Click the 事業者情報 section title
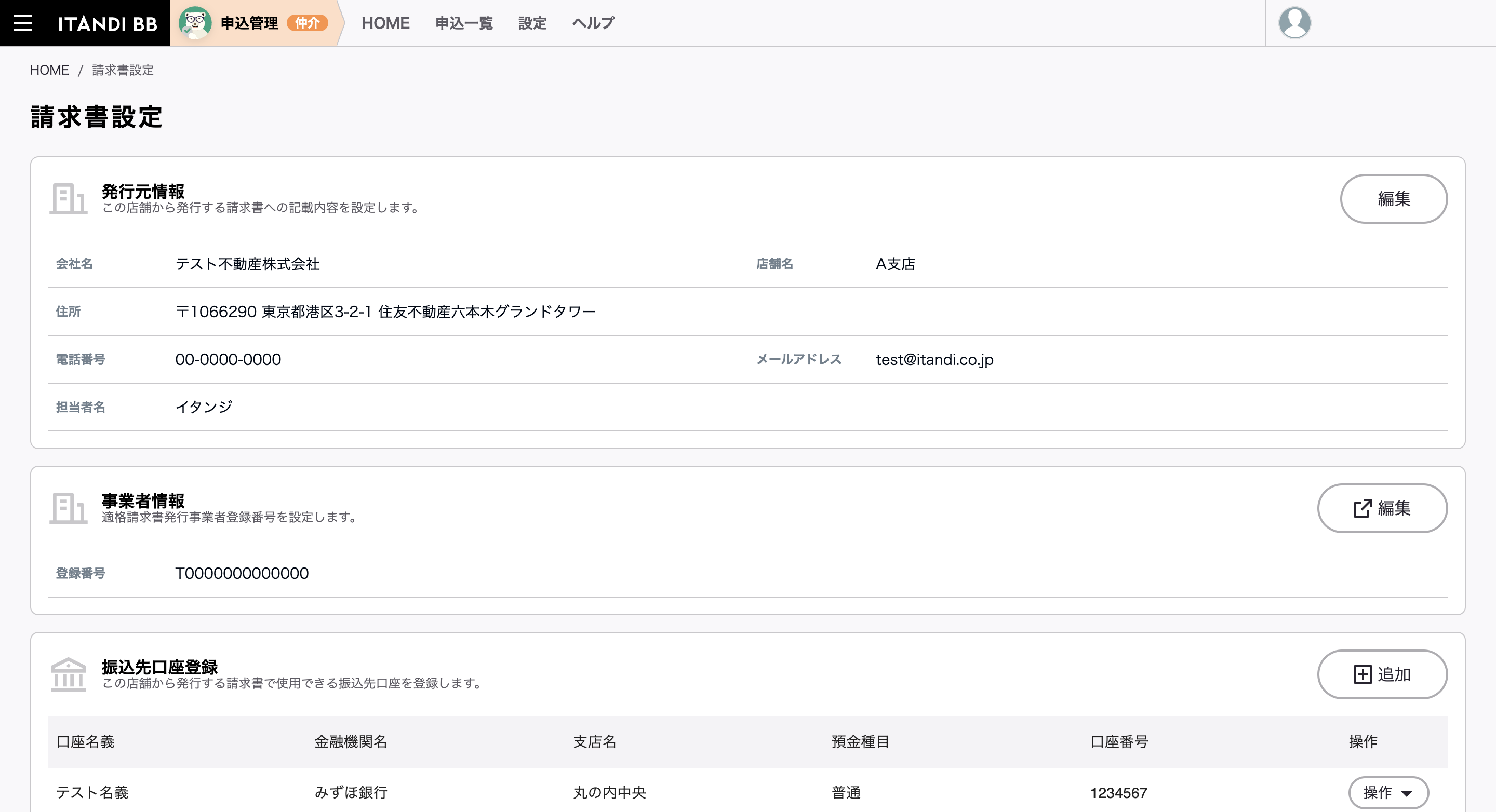Screen dimensions: 1496x812 click(143, 500)
